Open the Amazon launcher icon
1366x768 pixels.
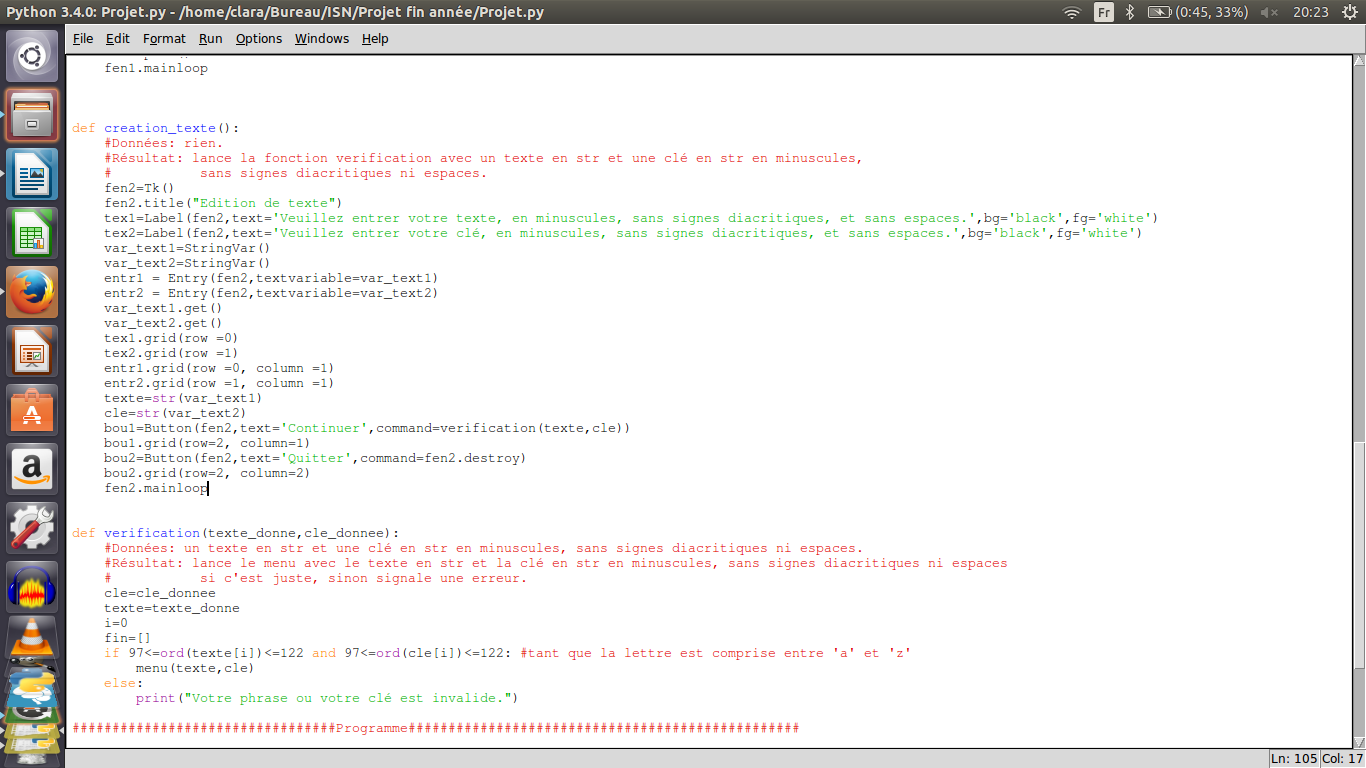32,469
